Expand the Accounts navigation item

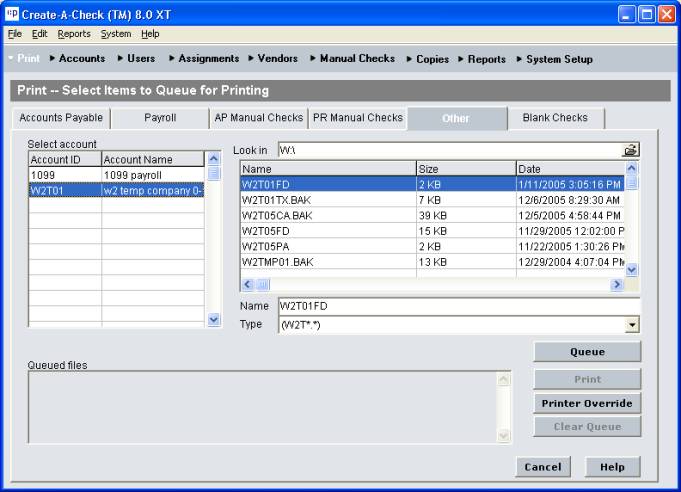pyautogui.click(x=77, y=58)
